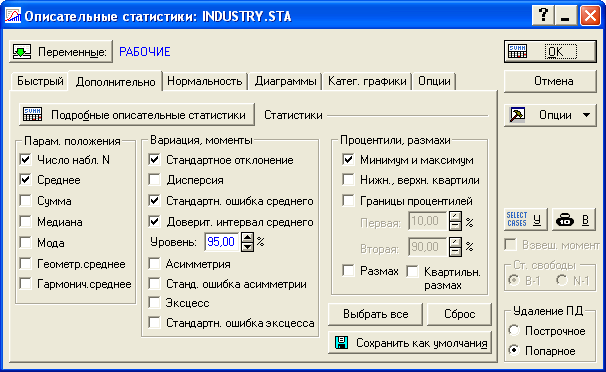606x372 pixels.
Task: Click the weight (scale) button
Action: click(574, 219)
